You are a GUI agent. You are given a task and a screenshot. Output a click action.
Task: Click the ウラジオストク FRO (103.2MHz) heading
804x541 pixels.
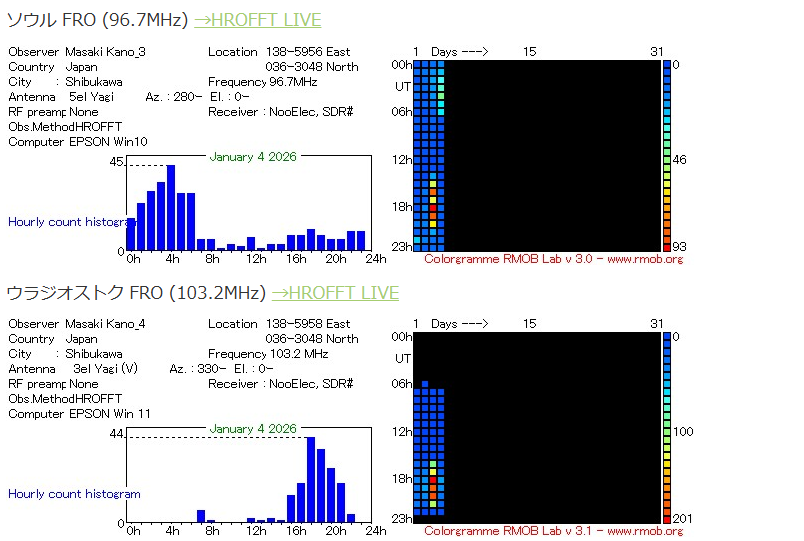coord(136,293)
